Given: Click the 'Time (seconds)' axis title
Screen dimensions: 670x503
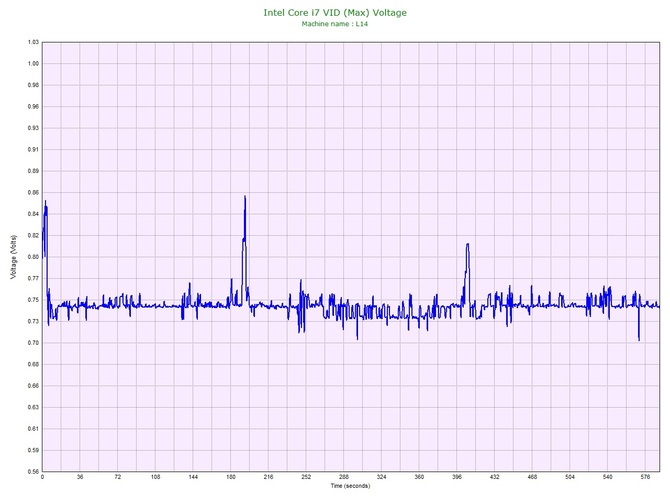Looking at the screenshot, I should click(350, 485).
